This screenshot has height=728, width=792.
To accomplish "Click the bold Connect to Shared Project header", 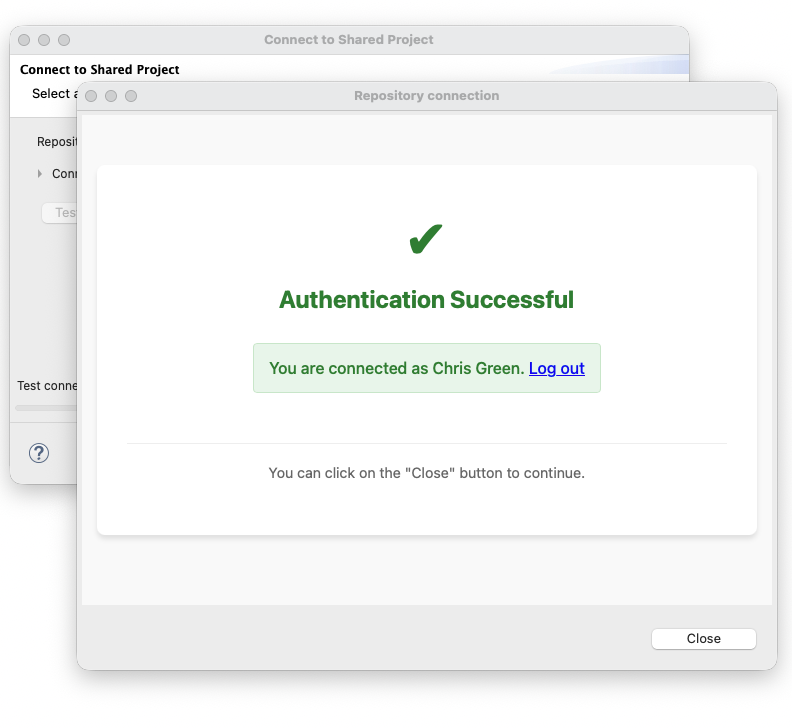I will (x=100, y=70).
